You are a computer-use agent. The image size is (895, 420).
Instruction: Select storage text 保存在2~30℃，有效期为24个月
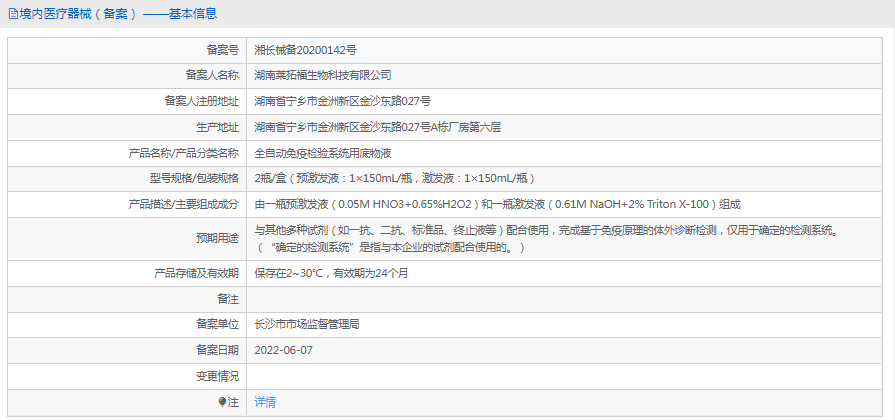[331, 273]
